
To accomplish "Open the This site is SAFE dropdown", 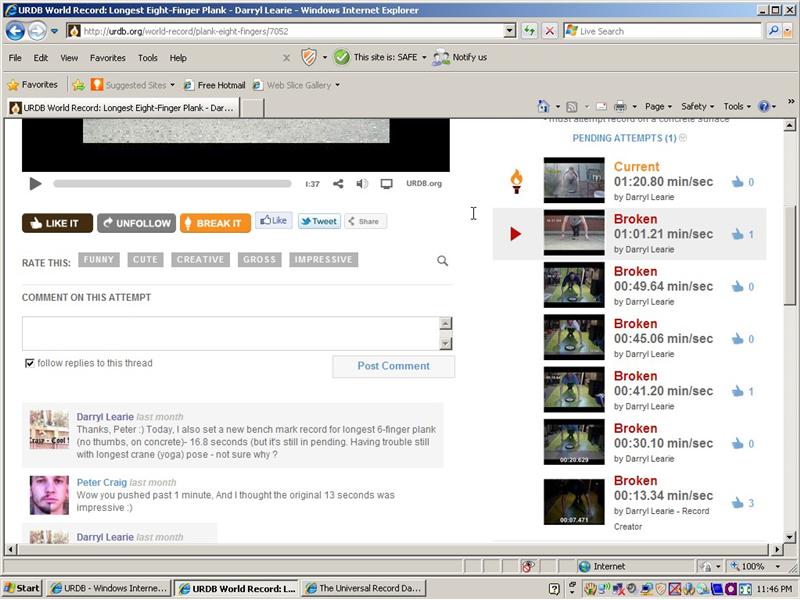I will 424,57.
